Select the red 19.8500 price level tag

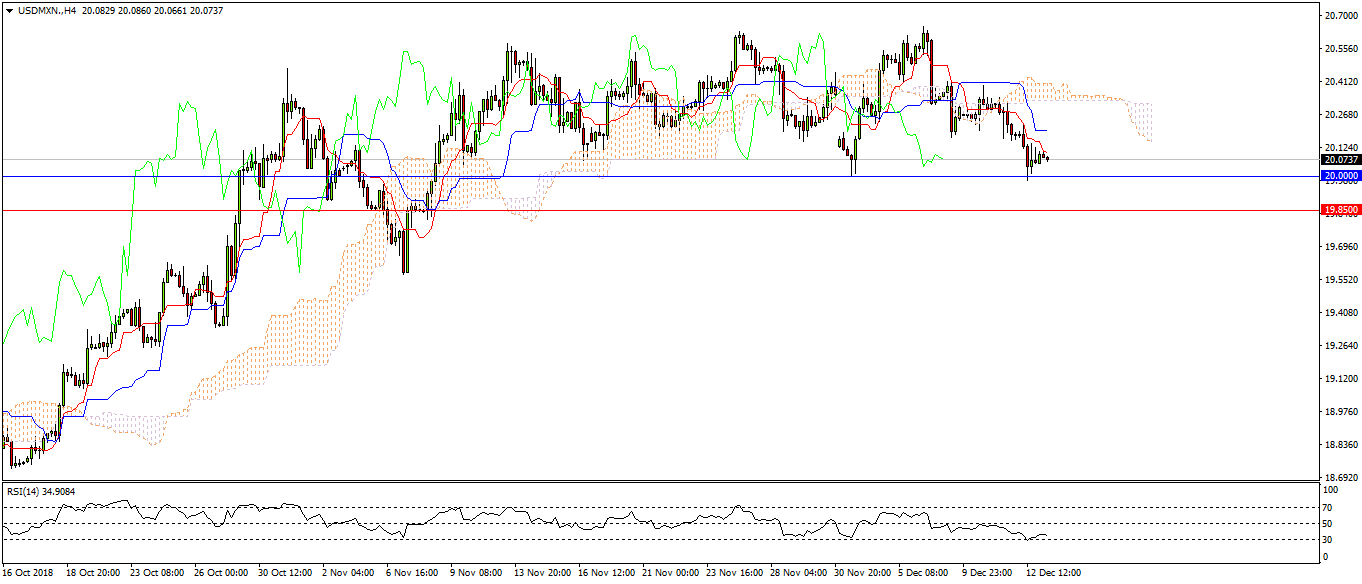(x=1340, y=211)
